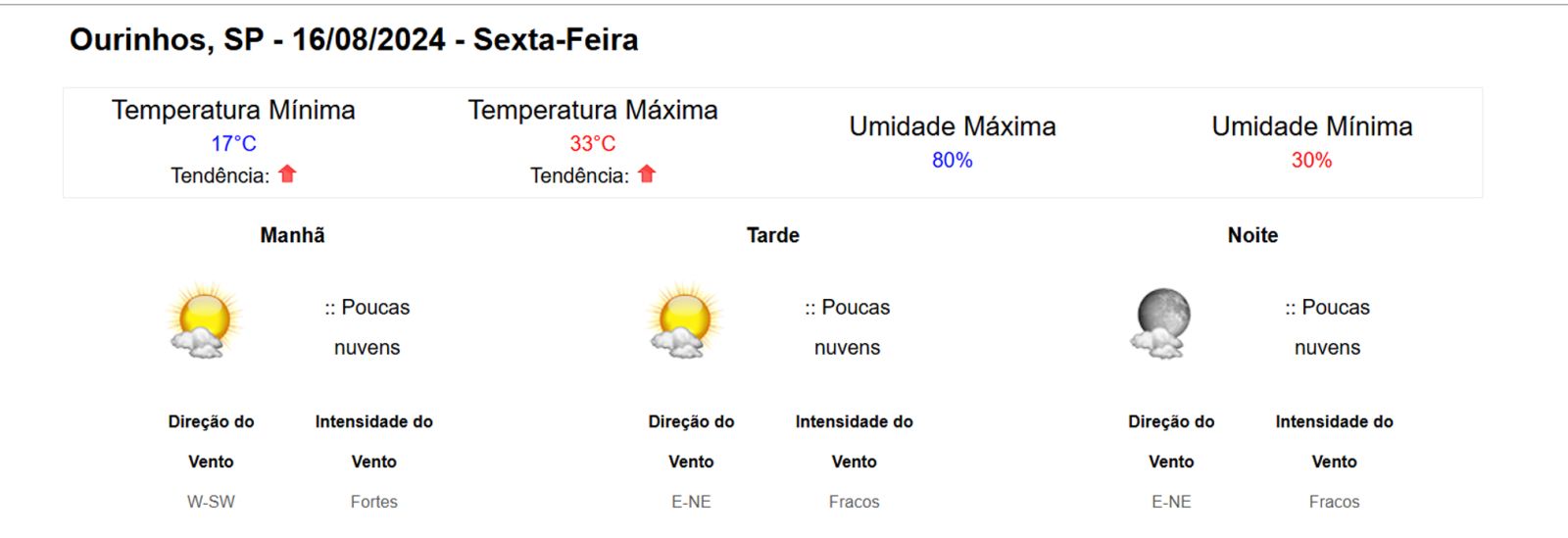Click the Manhã period heading

point(292,235)
